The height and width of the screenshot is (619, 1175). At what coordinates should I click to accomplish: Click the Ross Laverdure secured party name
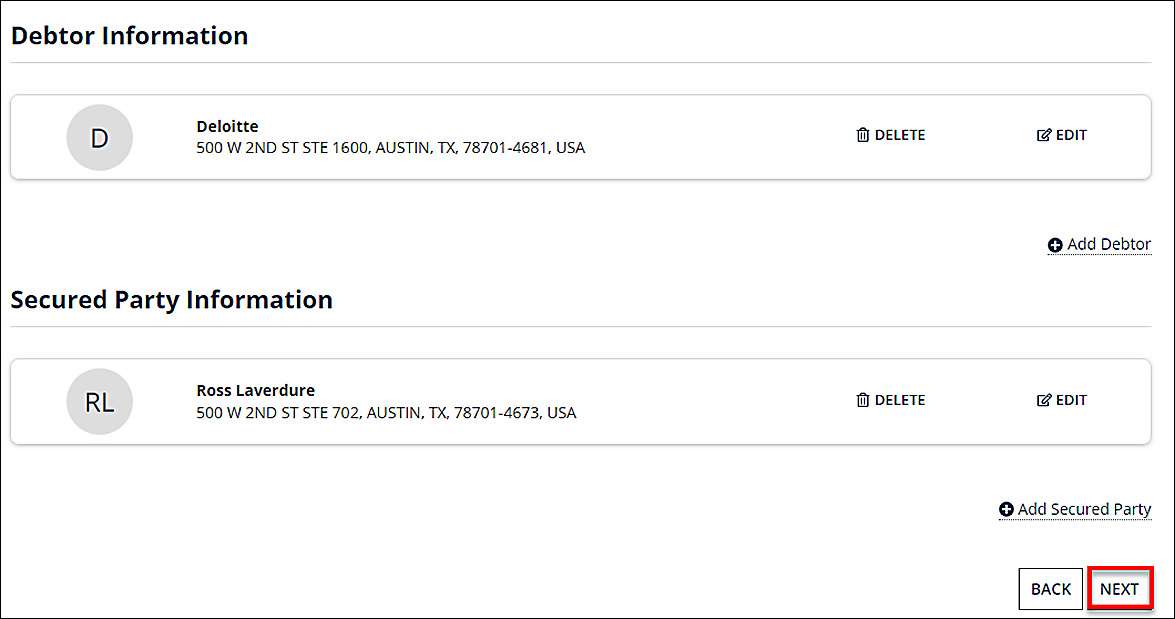click(x=255, y=390)
